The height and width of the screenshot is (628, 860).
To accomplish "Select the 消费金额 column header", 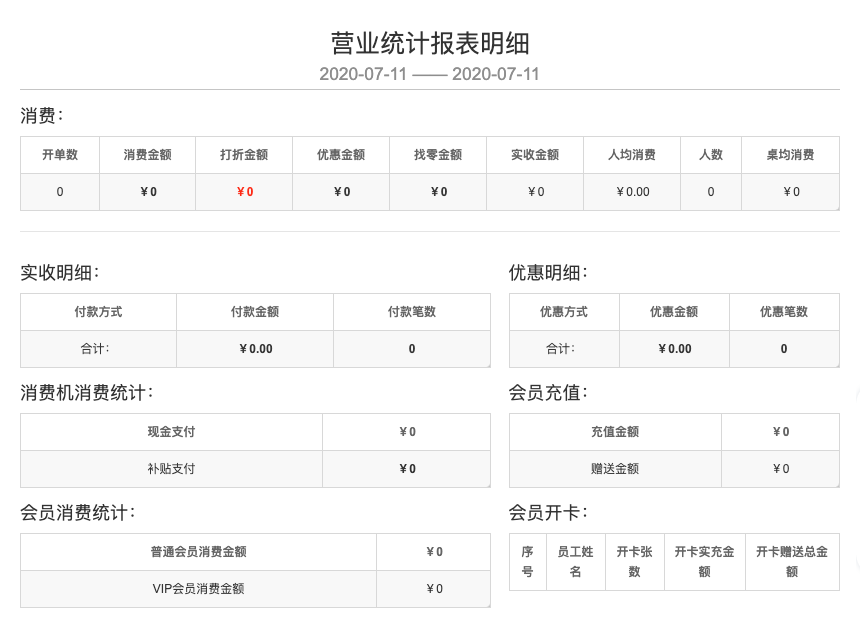I will point(147,155).
